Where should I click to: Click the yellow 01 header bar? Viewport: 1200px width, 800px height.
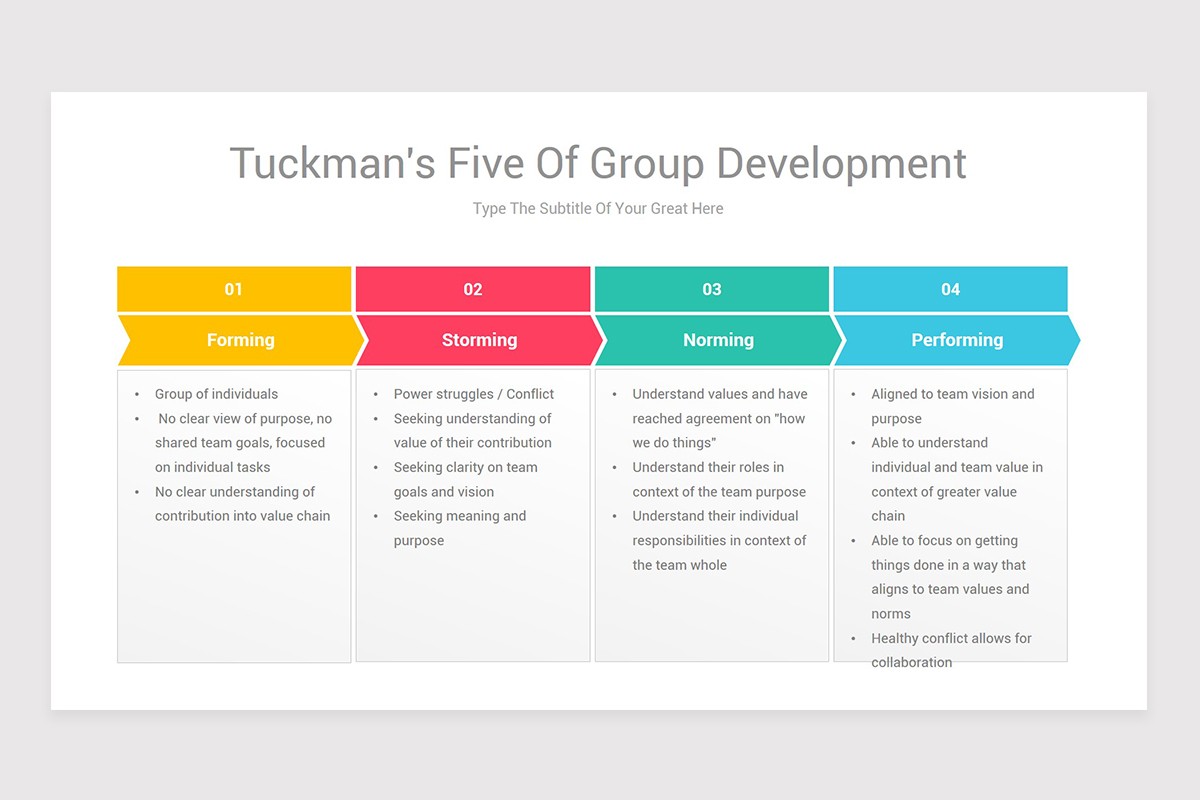(234, 289)
